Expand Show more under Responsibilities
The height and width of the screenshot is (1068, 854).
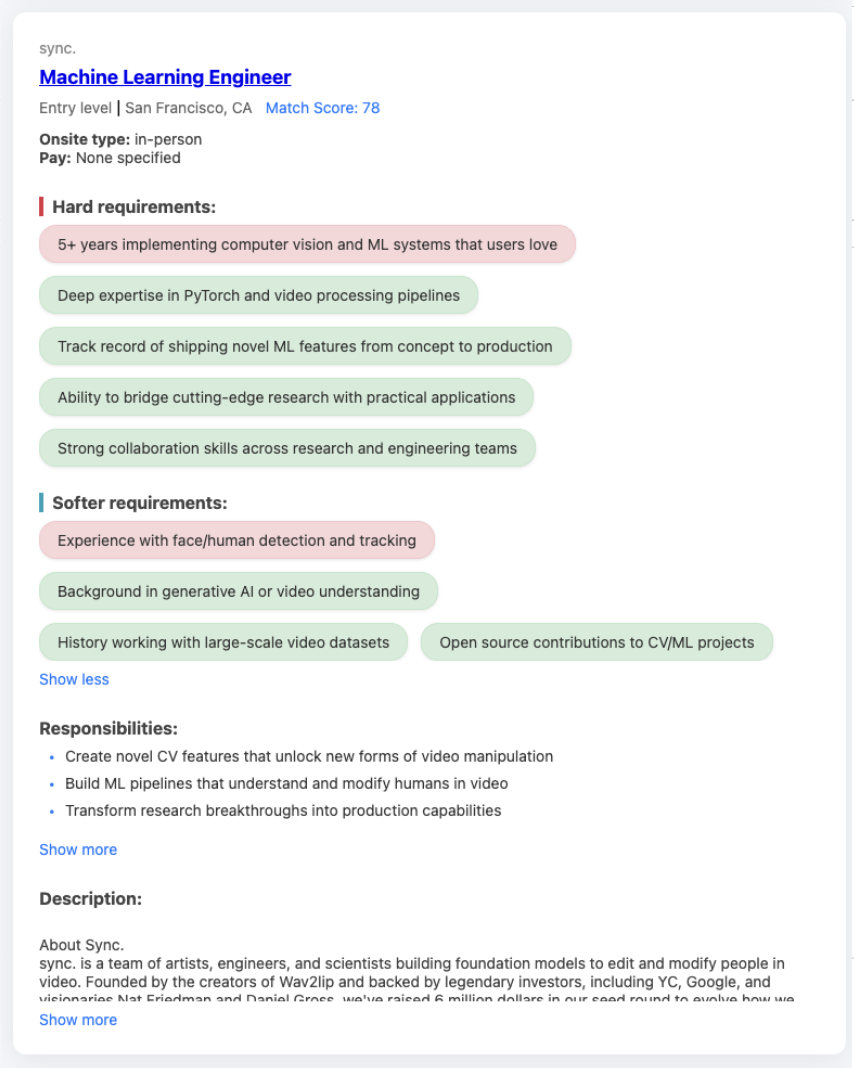click(78, 849)
